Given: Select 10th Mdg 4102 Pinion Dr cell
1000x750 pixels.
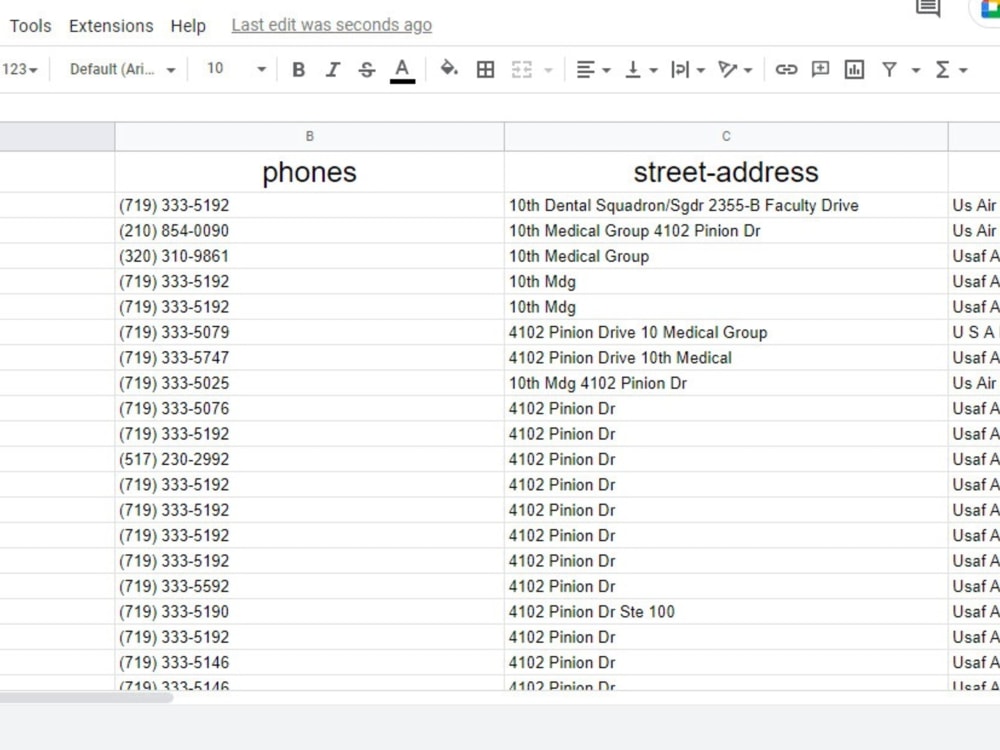Looking at the screenshot, I should (x=726, y=383).
